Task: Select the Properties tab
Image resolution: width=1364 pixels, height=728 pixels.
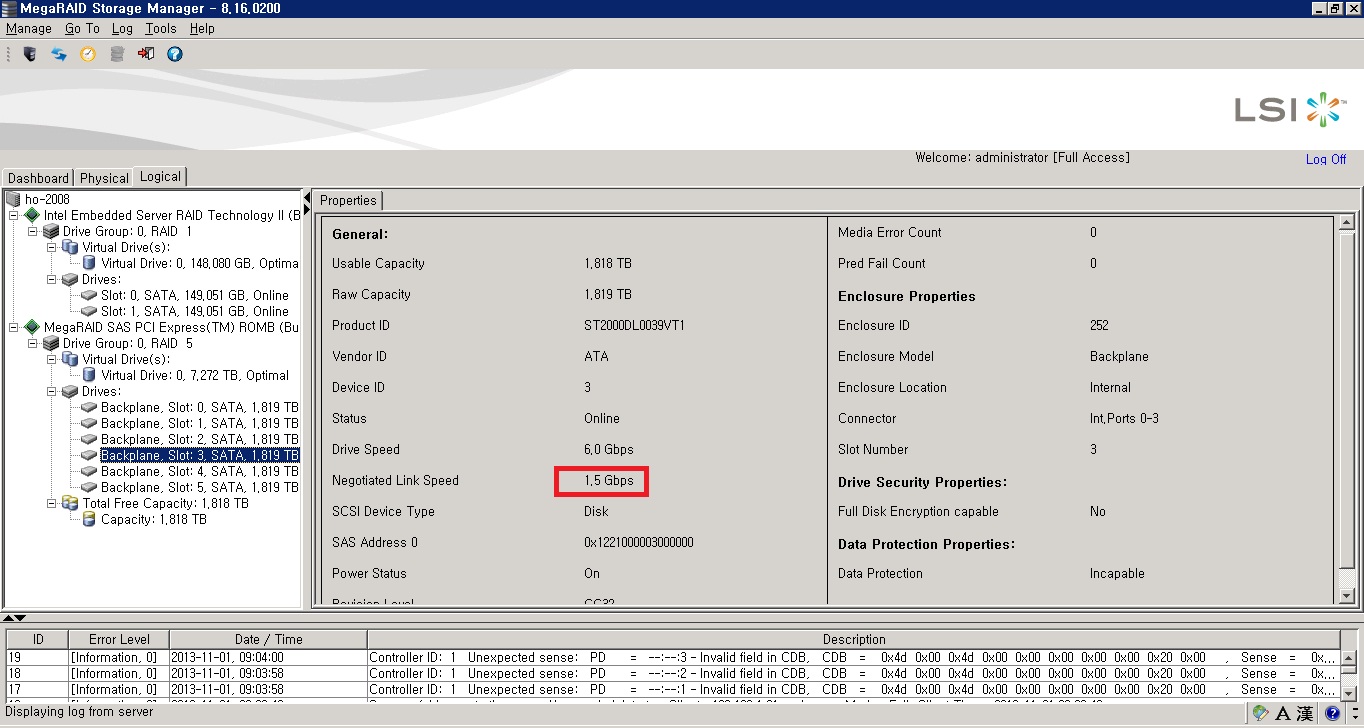Action: pos(348,200)
